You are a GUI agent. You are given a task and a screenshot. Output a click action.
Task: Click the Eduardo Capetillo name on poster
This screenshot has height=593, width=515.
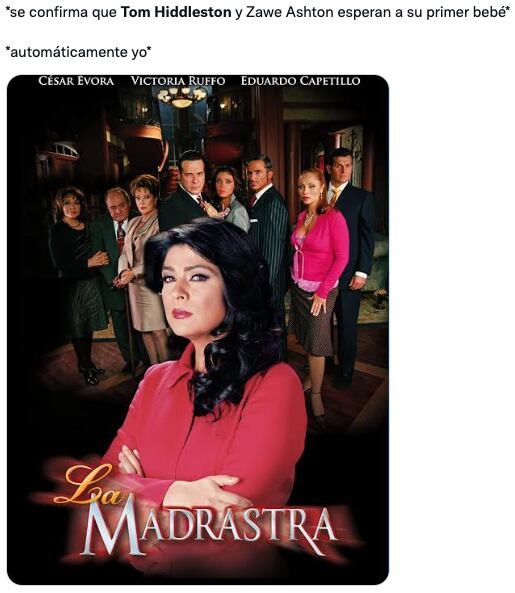point(301,81)
